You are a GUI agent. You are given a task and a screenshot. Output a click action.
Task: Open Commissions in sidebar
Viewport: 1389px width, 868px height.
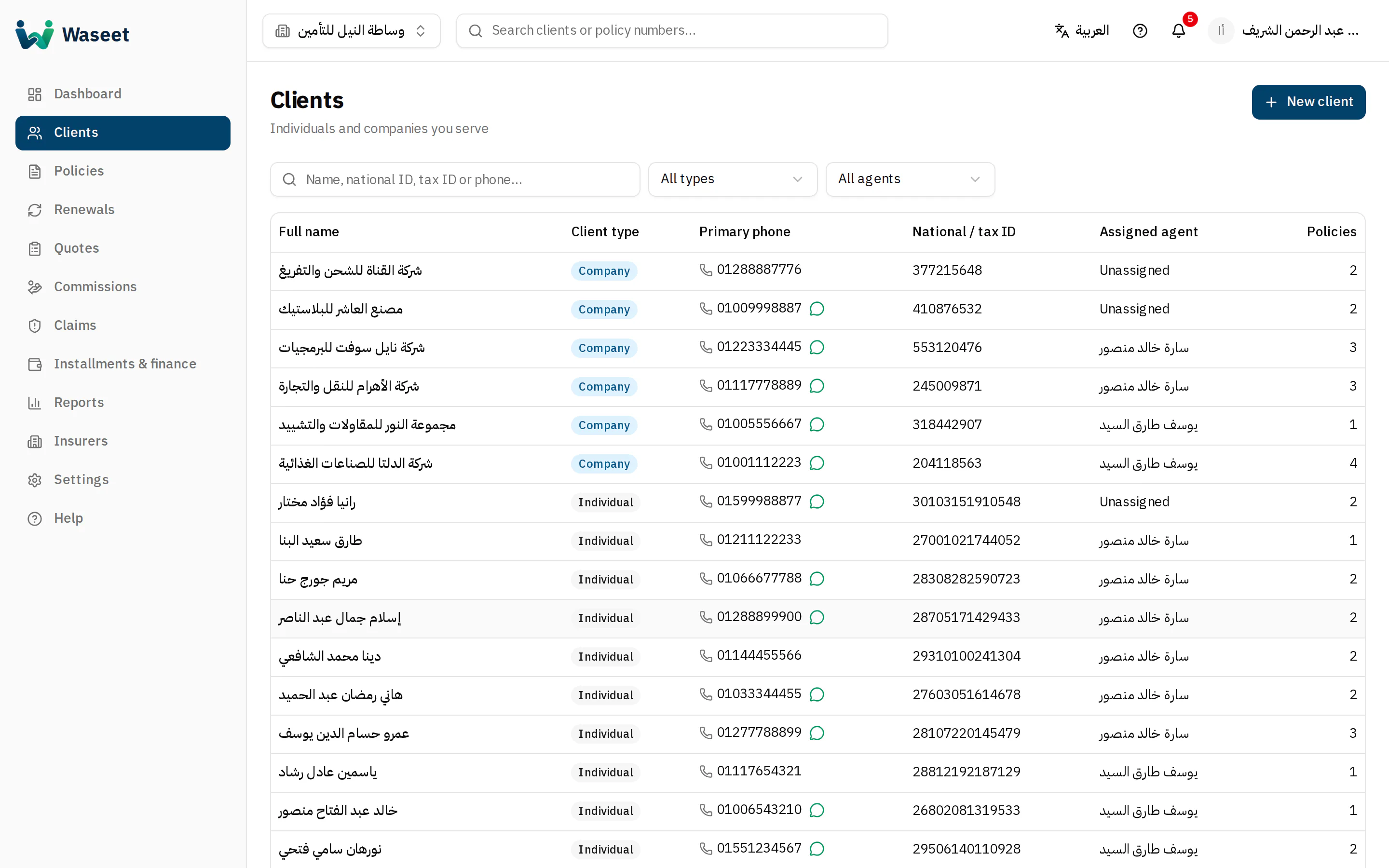(x=123, y=287)
